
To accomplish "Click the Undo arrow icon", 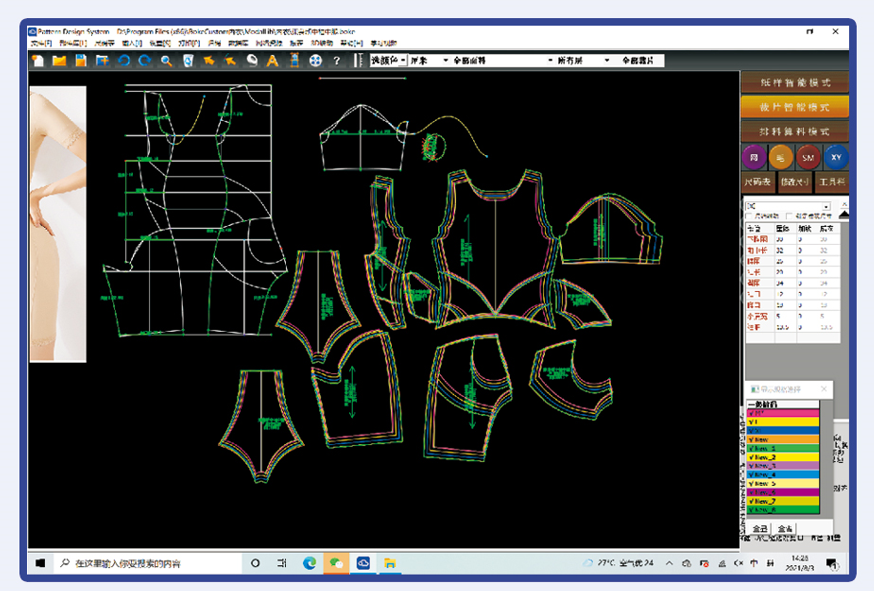I will 124,61.
